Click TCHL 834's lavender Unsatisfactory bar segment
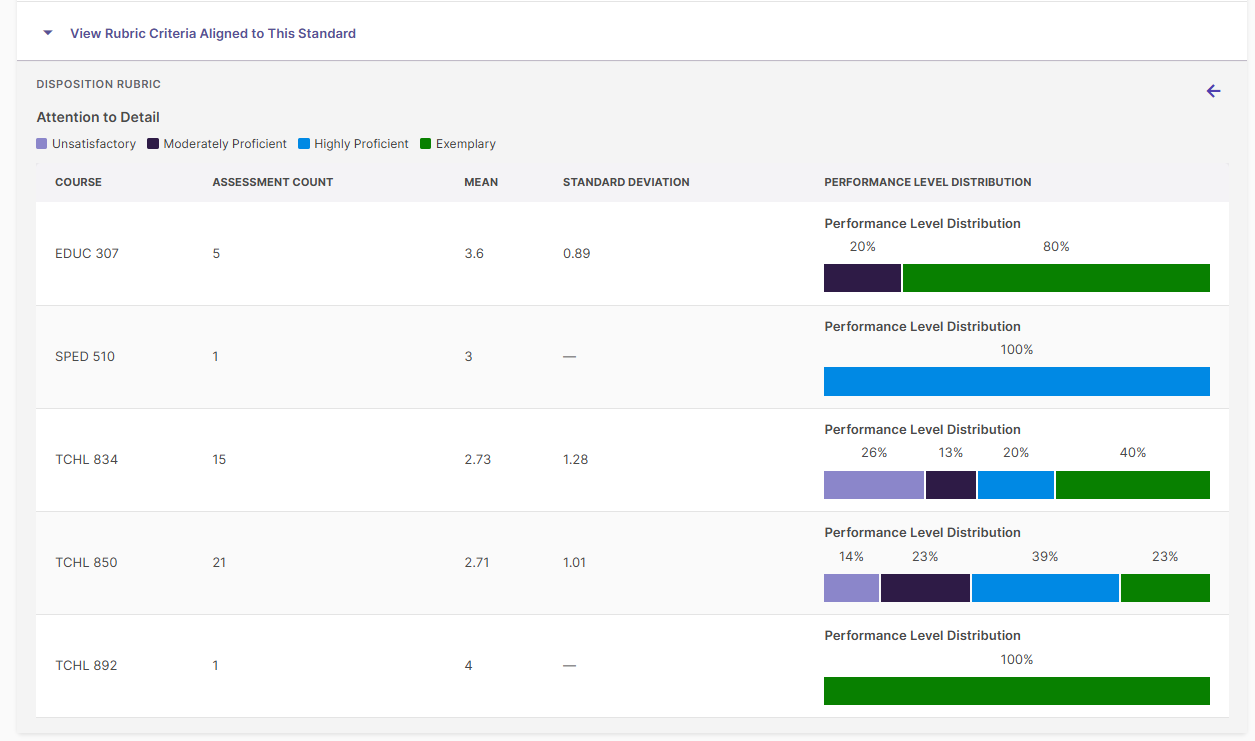Image resolution: width=1255 pixels, height=741 pixels. point(874,485)
